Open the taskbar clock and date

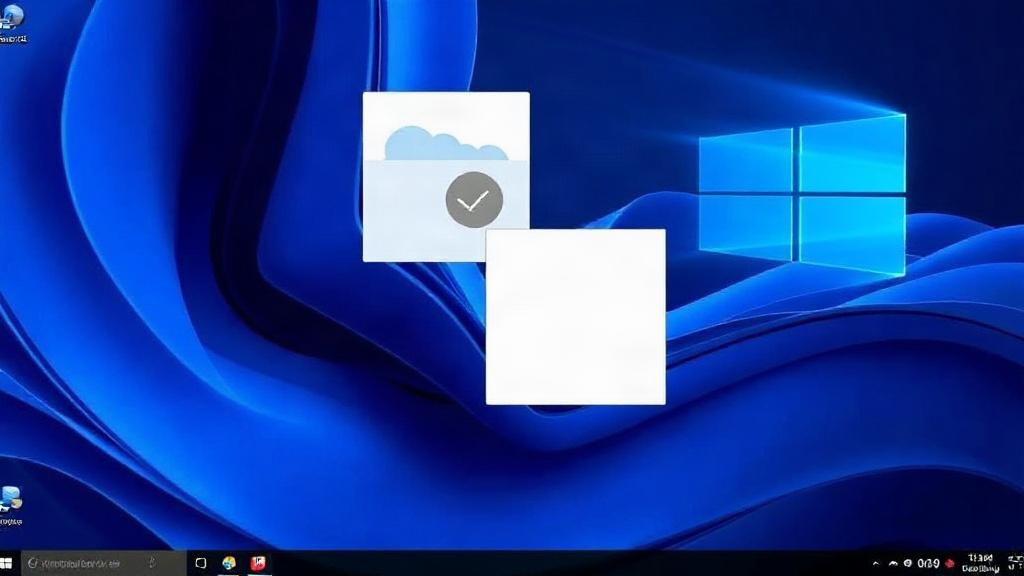coord(980,564)
